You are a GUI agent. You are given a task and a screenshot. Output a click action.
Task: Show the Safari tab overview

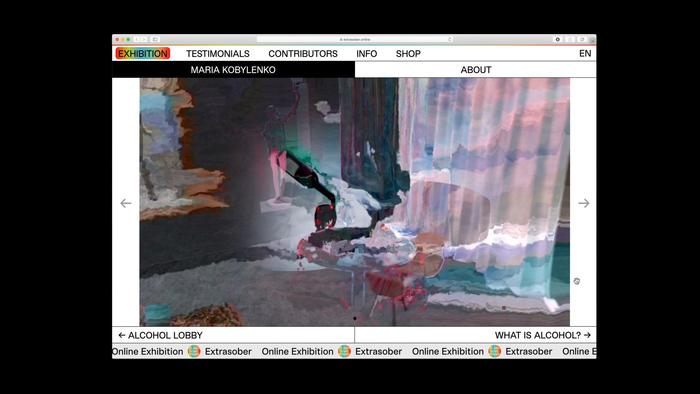pos(582,39)
